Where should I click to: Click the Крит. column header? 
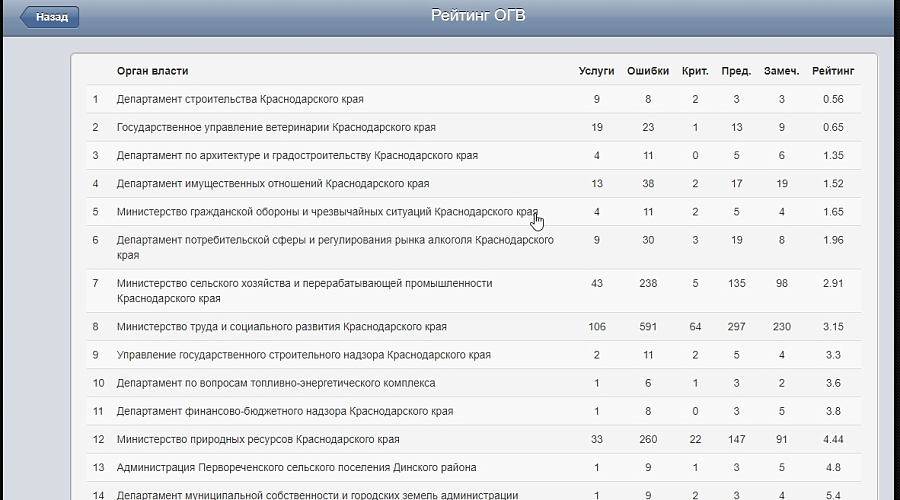coord(695,71)
